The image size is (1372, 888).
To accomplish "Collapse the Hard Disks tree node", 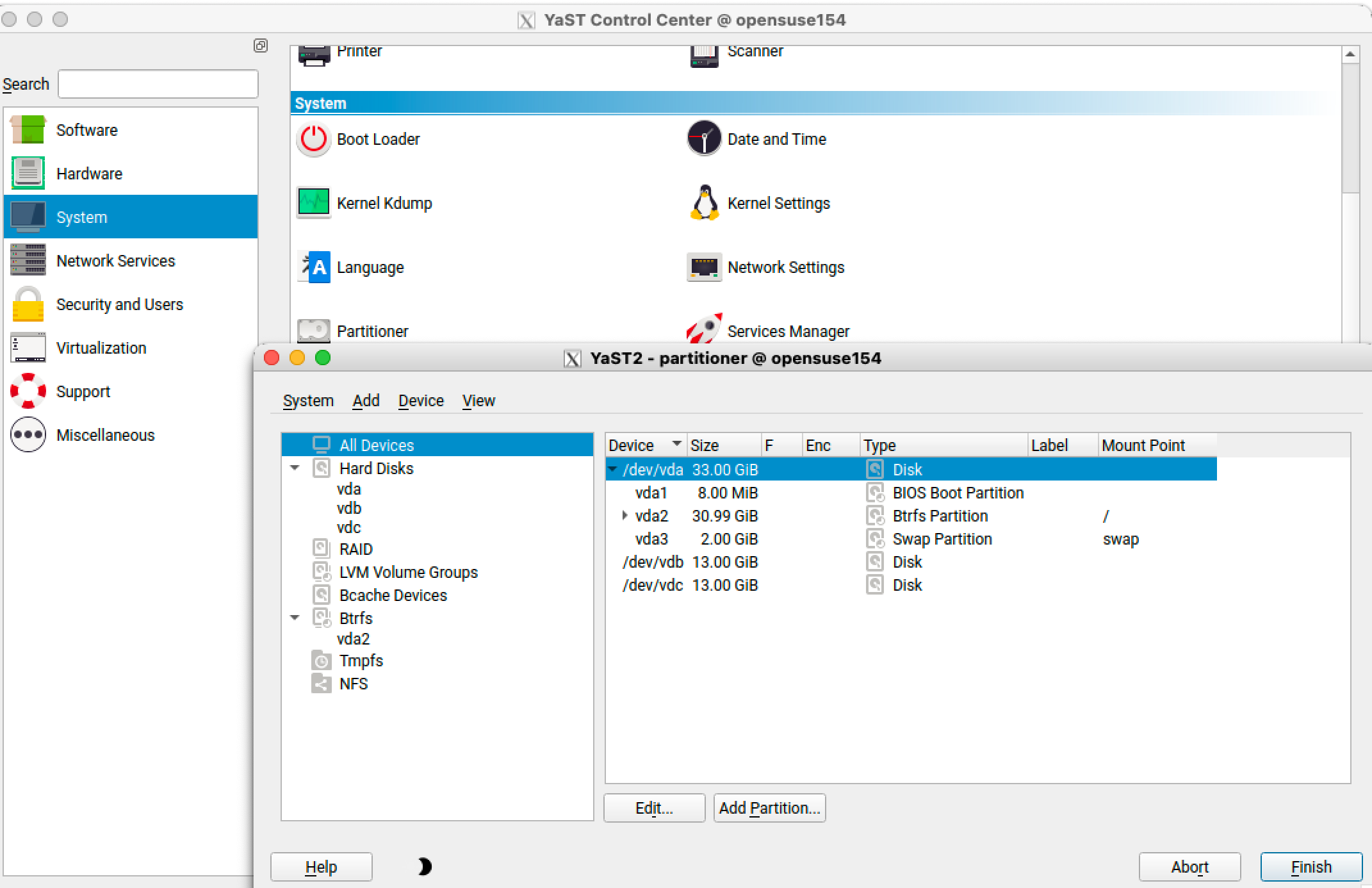I will coord(295,468).
